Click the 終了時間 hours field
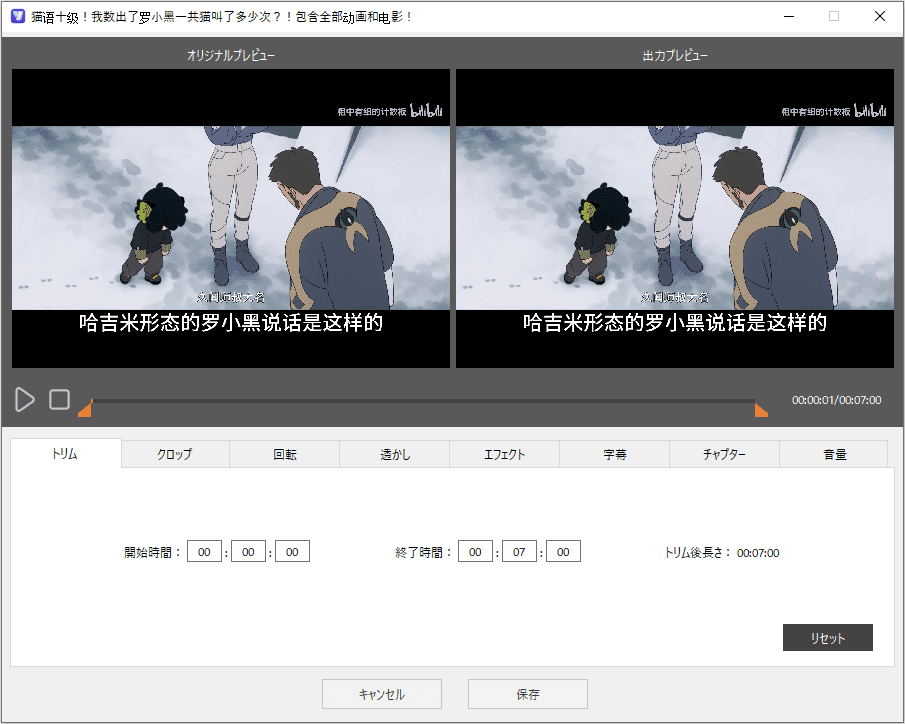The width and height of the screenshot is (905, 724). (x=475, y=551)
